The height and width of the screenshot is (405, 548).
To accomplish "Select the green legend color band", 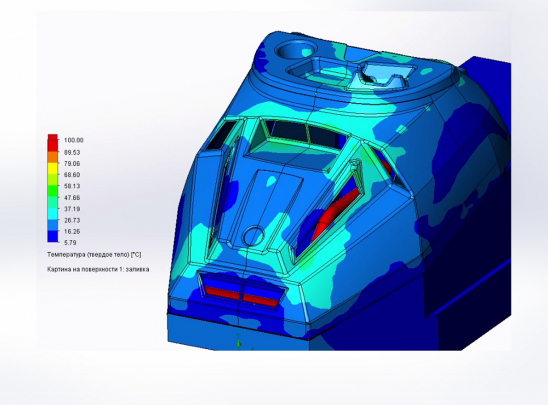I will point(53,190).
